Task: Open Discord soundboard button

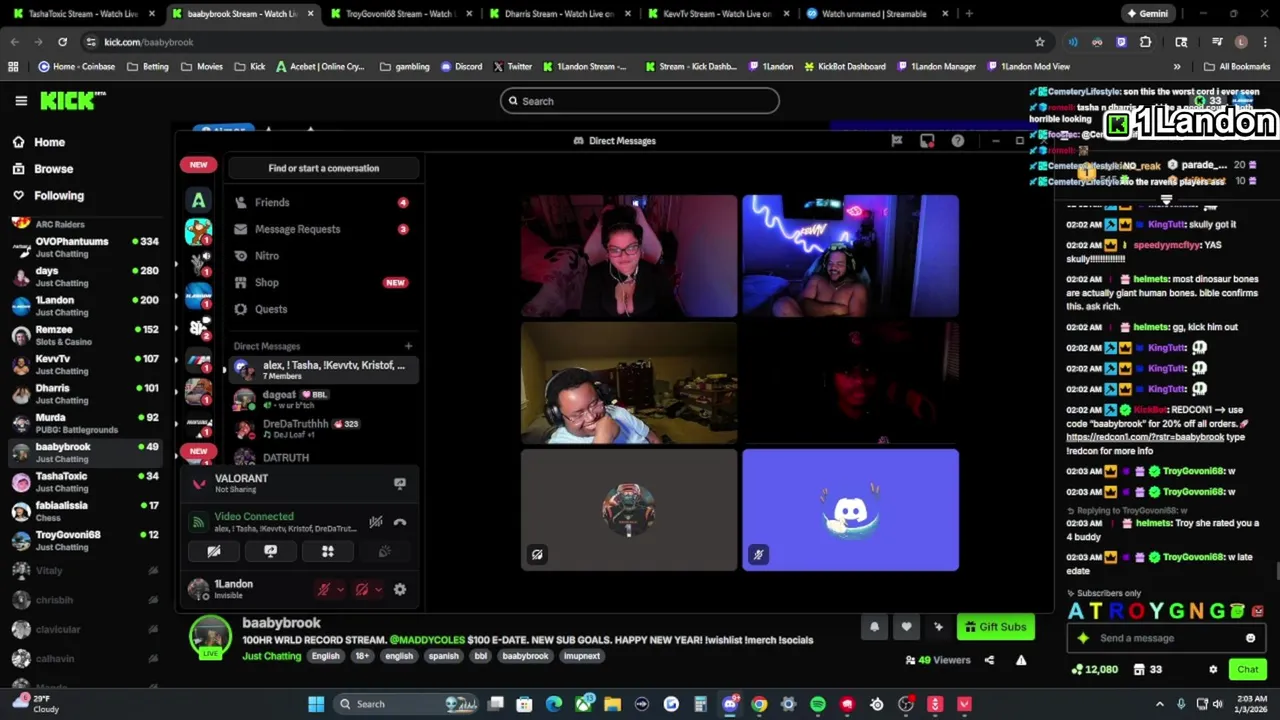Action: tap(384, 551)
